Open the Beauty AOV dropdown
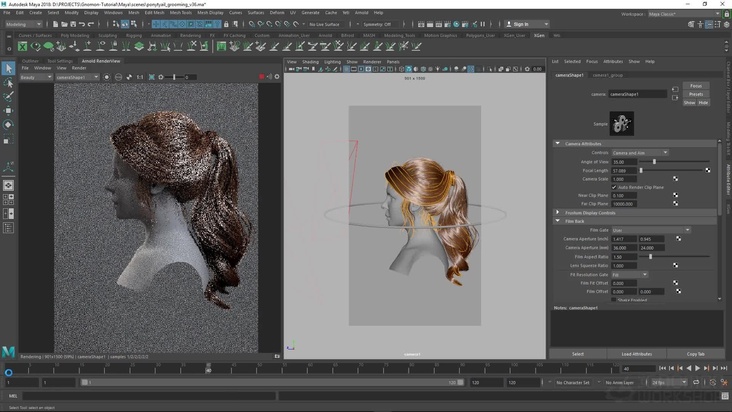732x412 pixels. point(34,77)
